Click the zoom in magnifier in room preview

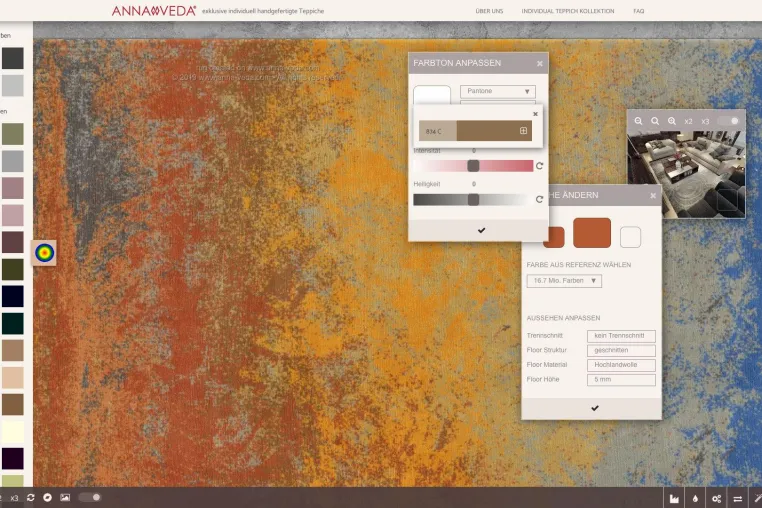[x=672, y=121]
